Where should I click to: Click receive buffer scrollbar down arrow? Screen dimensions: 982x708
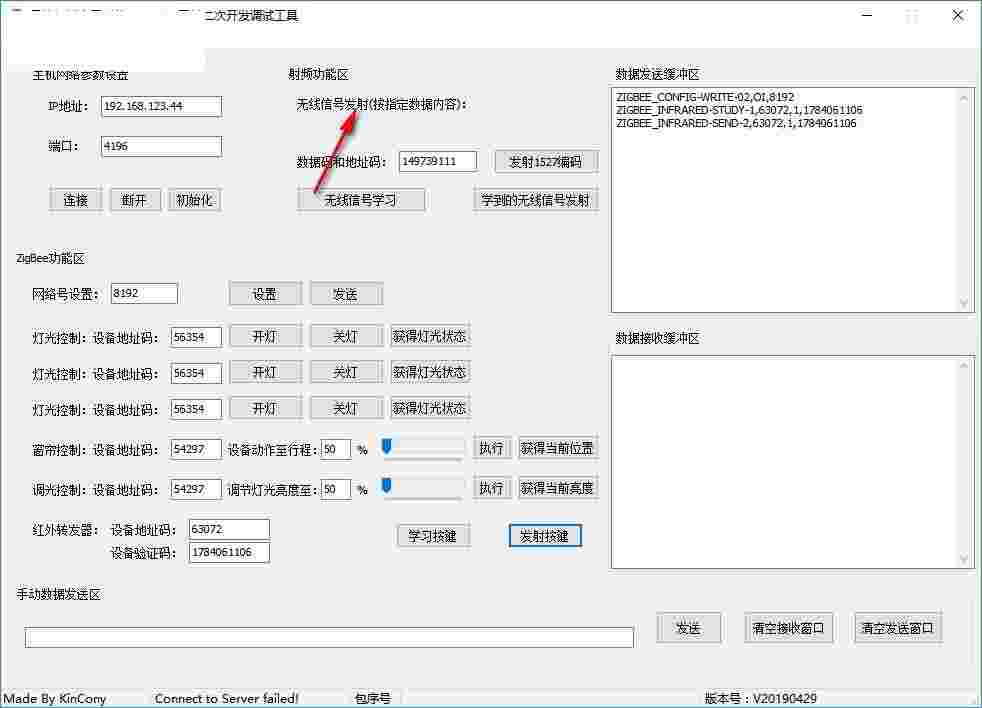[964, 559]
